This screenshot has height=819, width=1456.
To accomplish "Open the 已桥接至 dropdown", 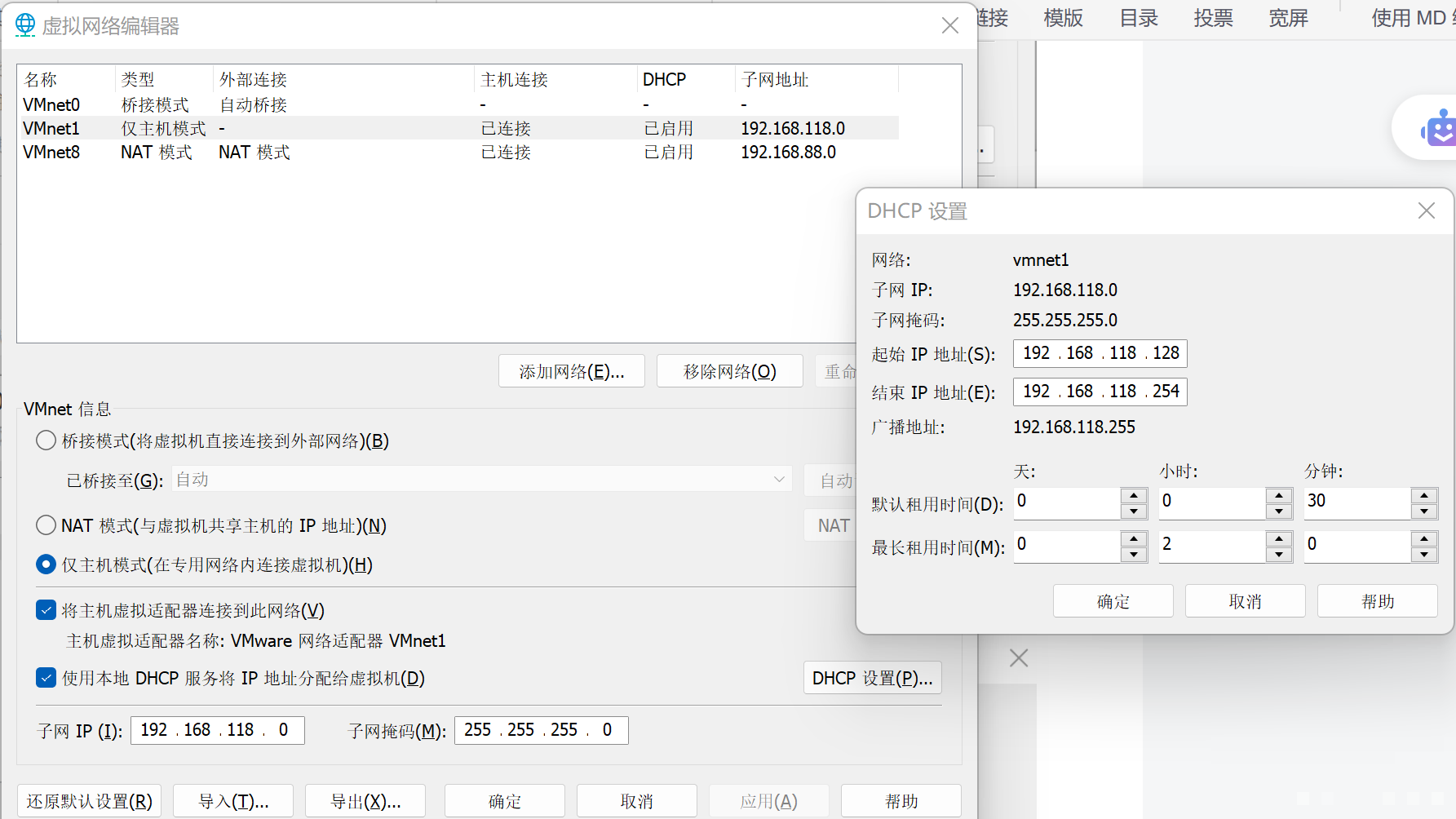I will click(481, 480).
